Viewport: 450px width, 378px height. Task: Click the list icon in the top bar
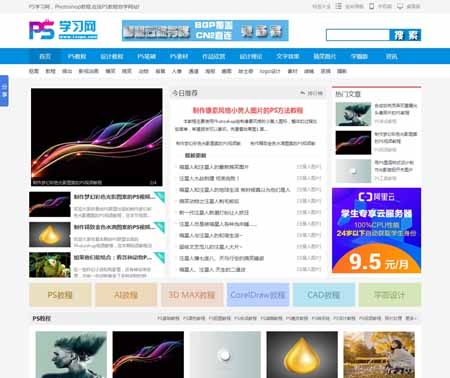click(338, 6)
